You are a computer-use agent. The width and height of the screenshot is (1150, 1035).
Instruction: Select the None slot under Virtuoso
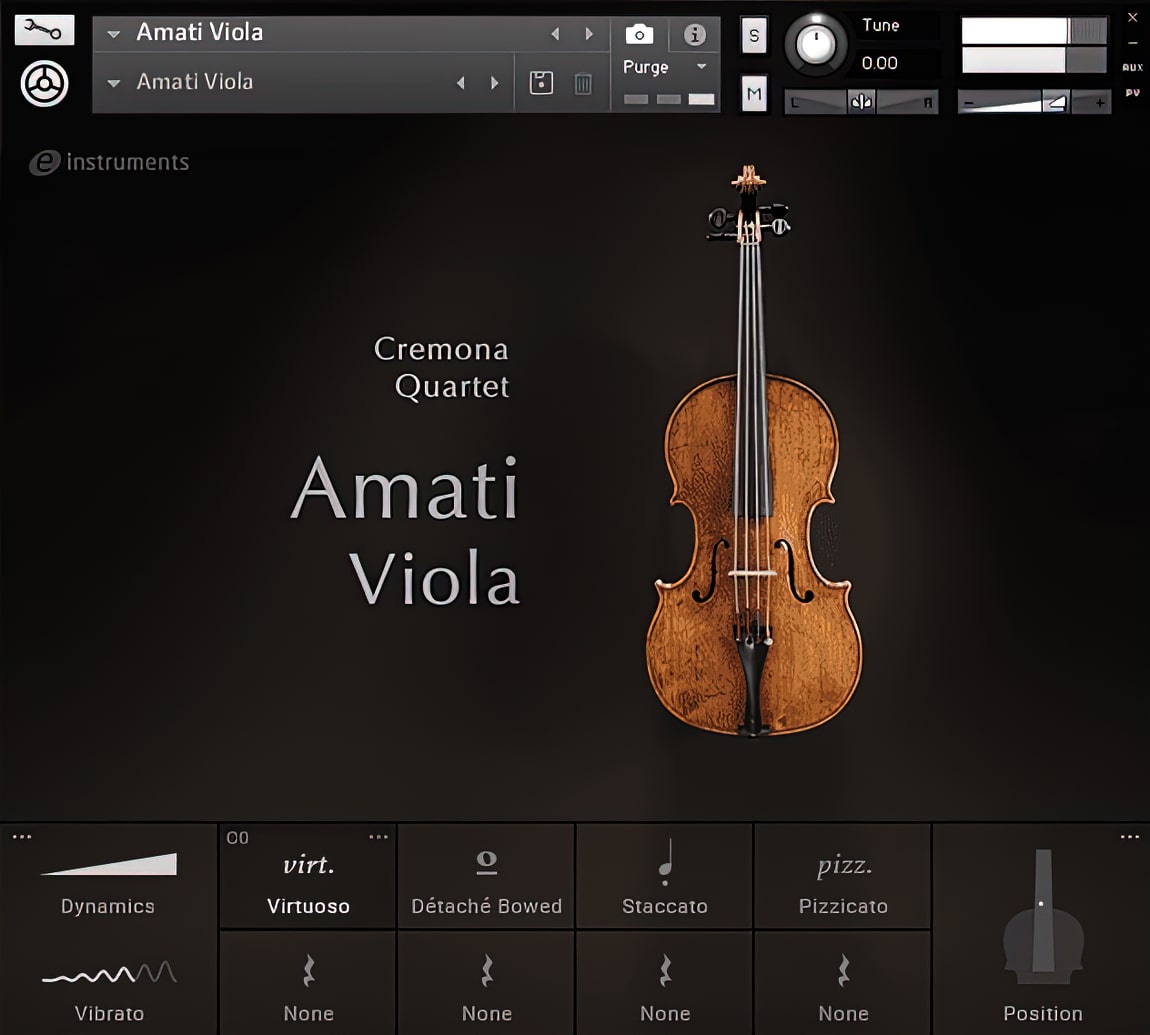pos(308,983)
